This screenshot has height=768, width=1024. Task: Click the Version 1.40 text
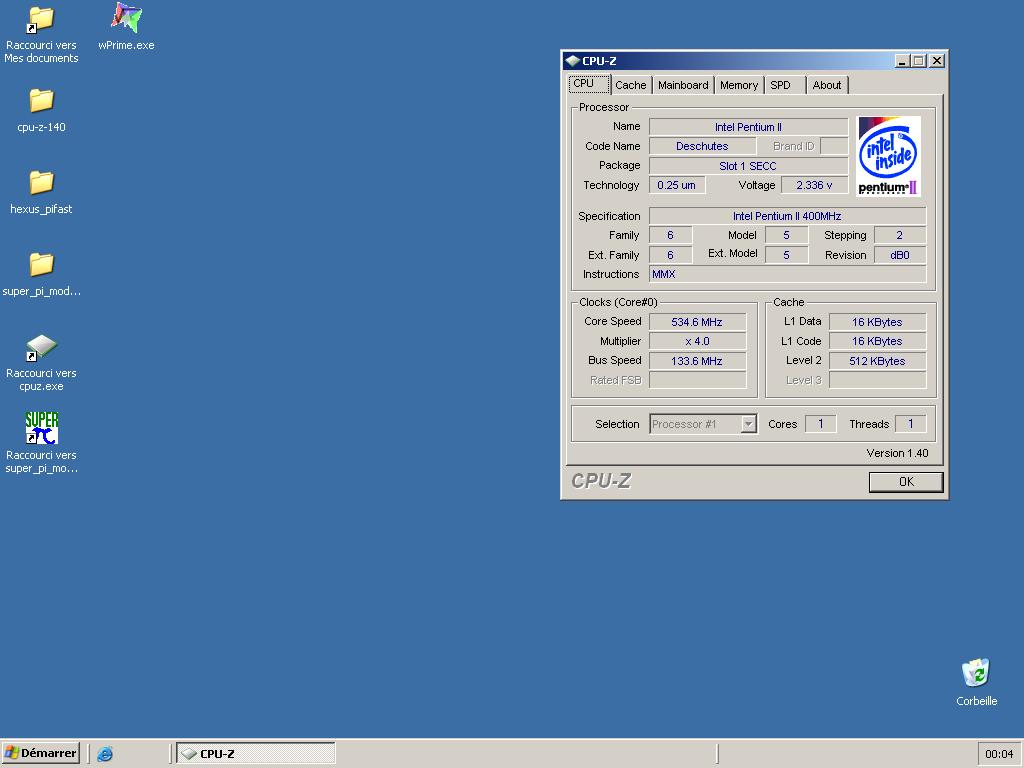(x=897, y=453)
